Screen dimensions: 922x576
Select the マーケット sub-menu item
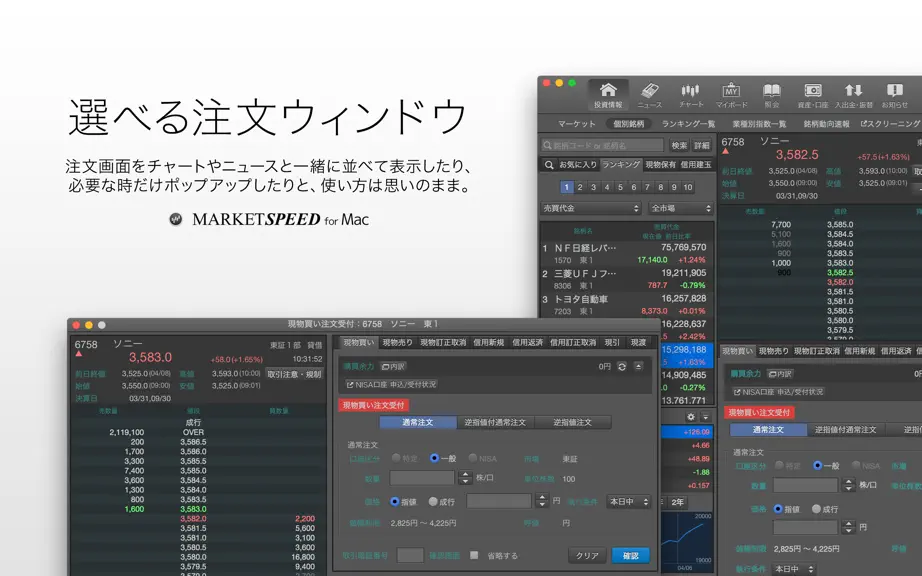click(x=577, y=123)
